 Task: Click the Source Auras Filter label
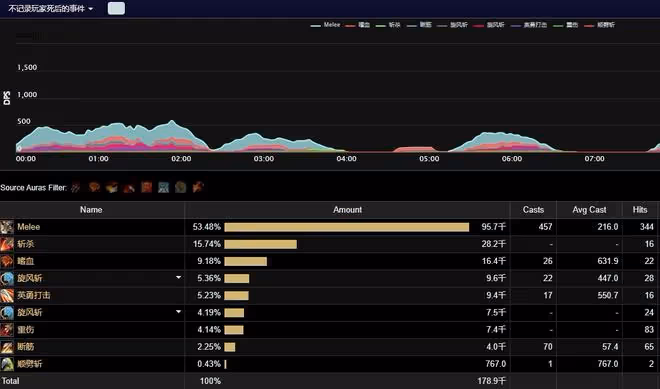click(x=34, y=188)
